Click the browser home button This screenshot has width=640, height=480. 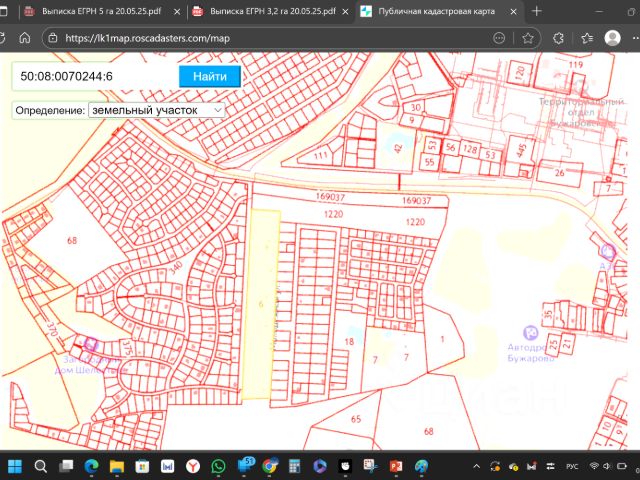24,38
